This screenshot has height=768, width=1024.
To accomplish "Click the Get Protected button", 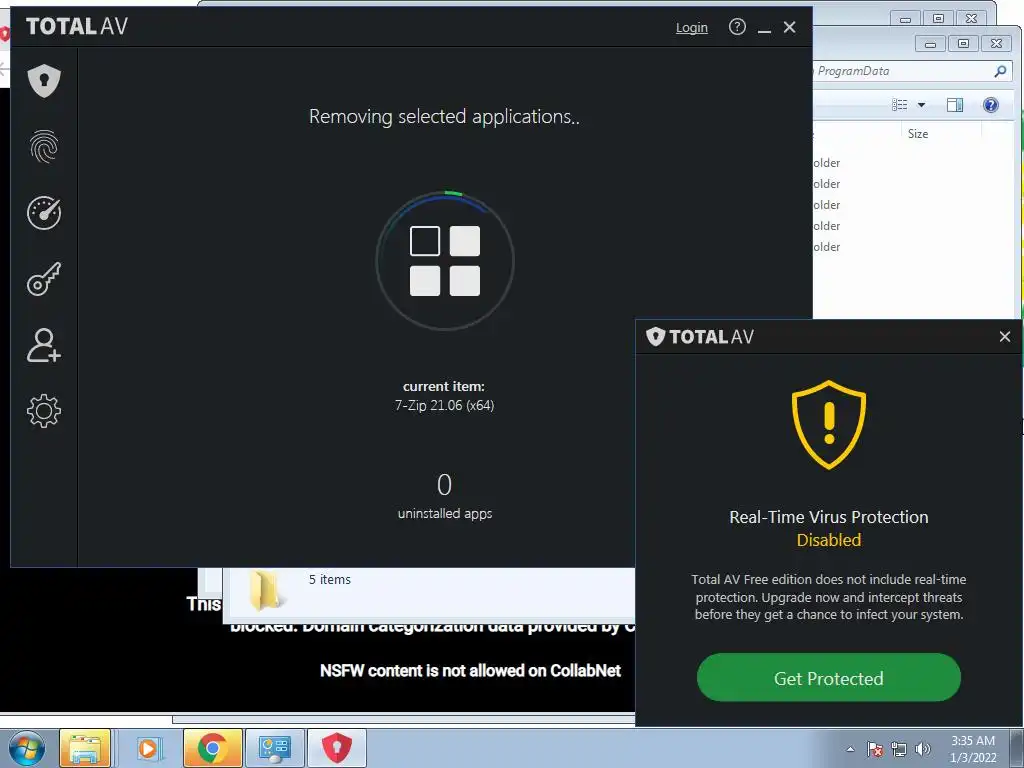I will 829,678.
